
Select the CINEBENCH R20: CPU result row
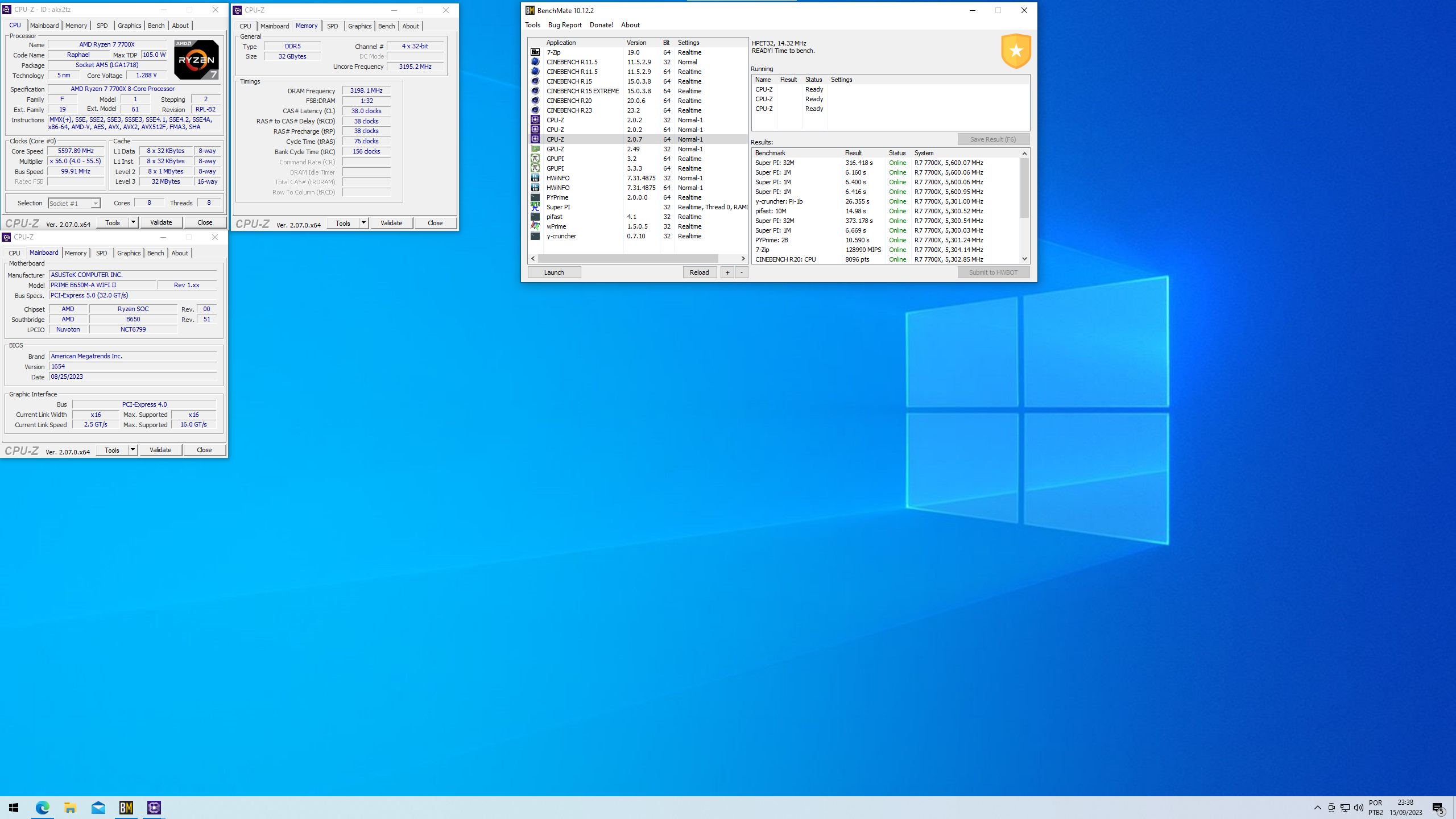[x=886, y=259]
